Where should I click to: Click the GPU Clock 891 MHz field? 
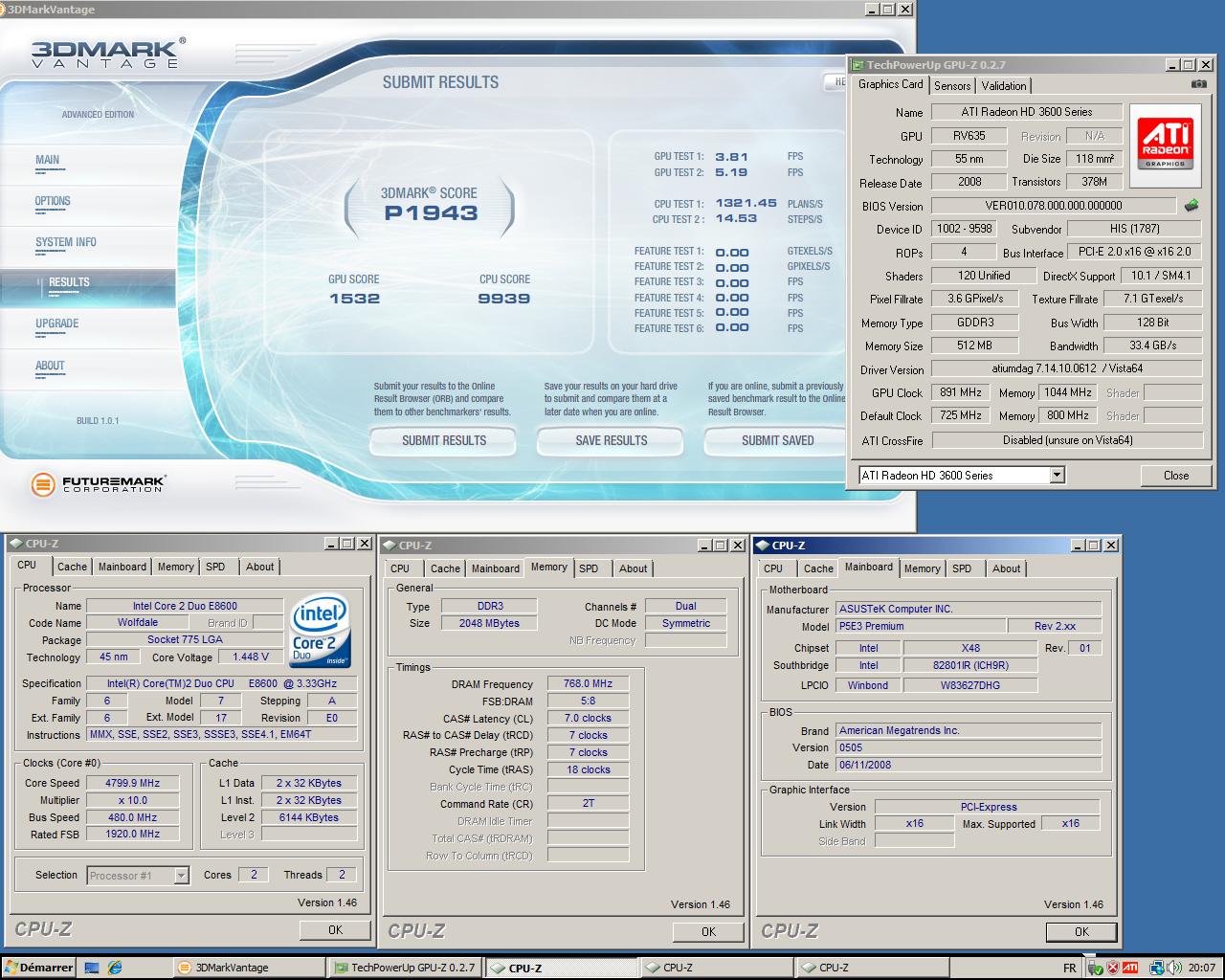960,392
